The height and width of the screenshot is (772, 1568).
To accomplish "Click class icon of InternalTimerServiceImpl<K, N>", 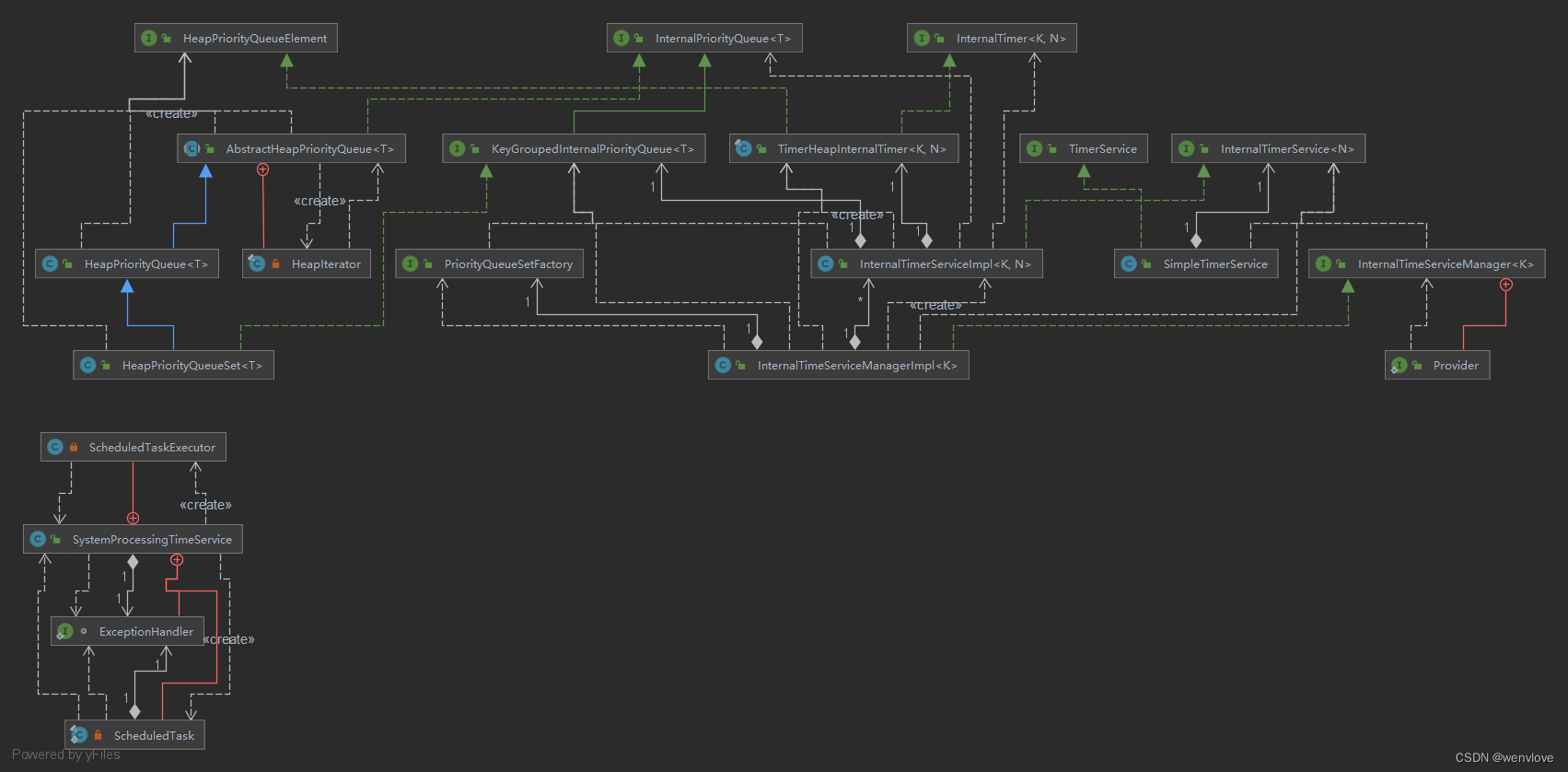I will 825,263.
